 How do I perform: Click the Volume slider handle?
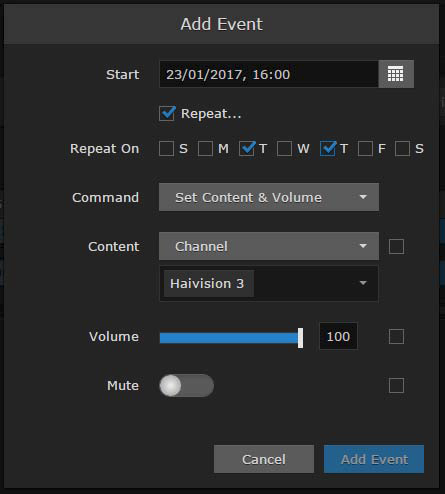click(x=300, y=338)
